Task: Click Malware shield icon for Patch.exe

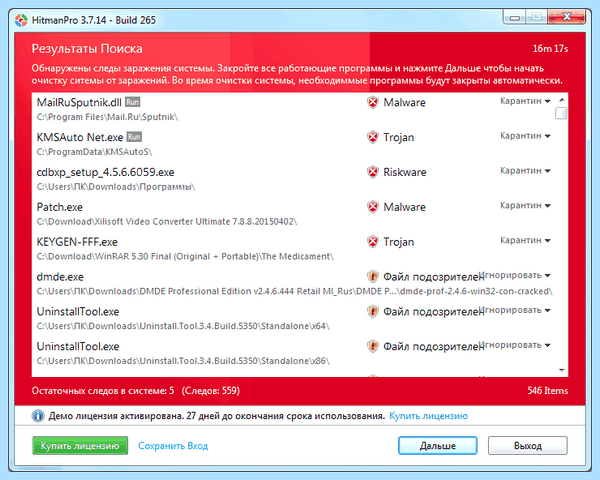Action: 372,207
